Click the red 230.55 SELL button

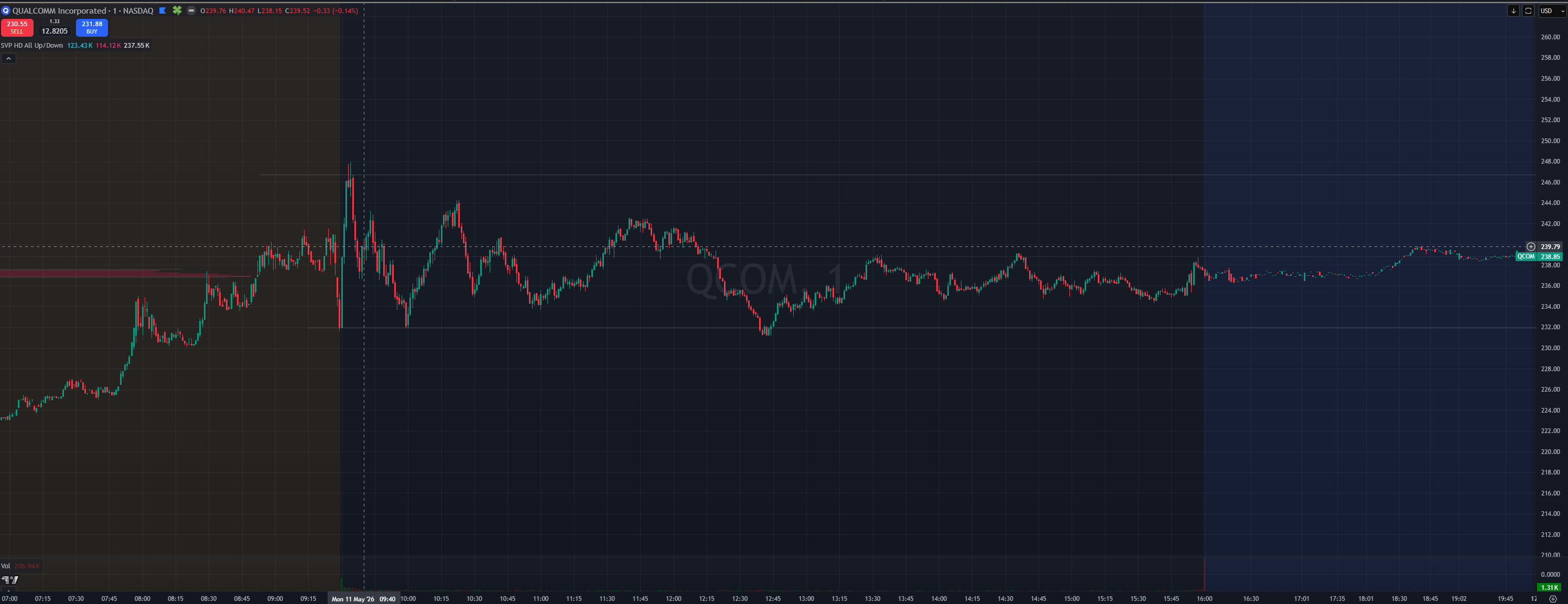click(17, 27)
